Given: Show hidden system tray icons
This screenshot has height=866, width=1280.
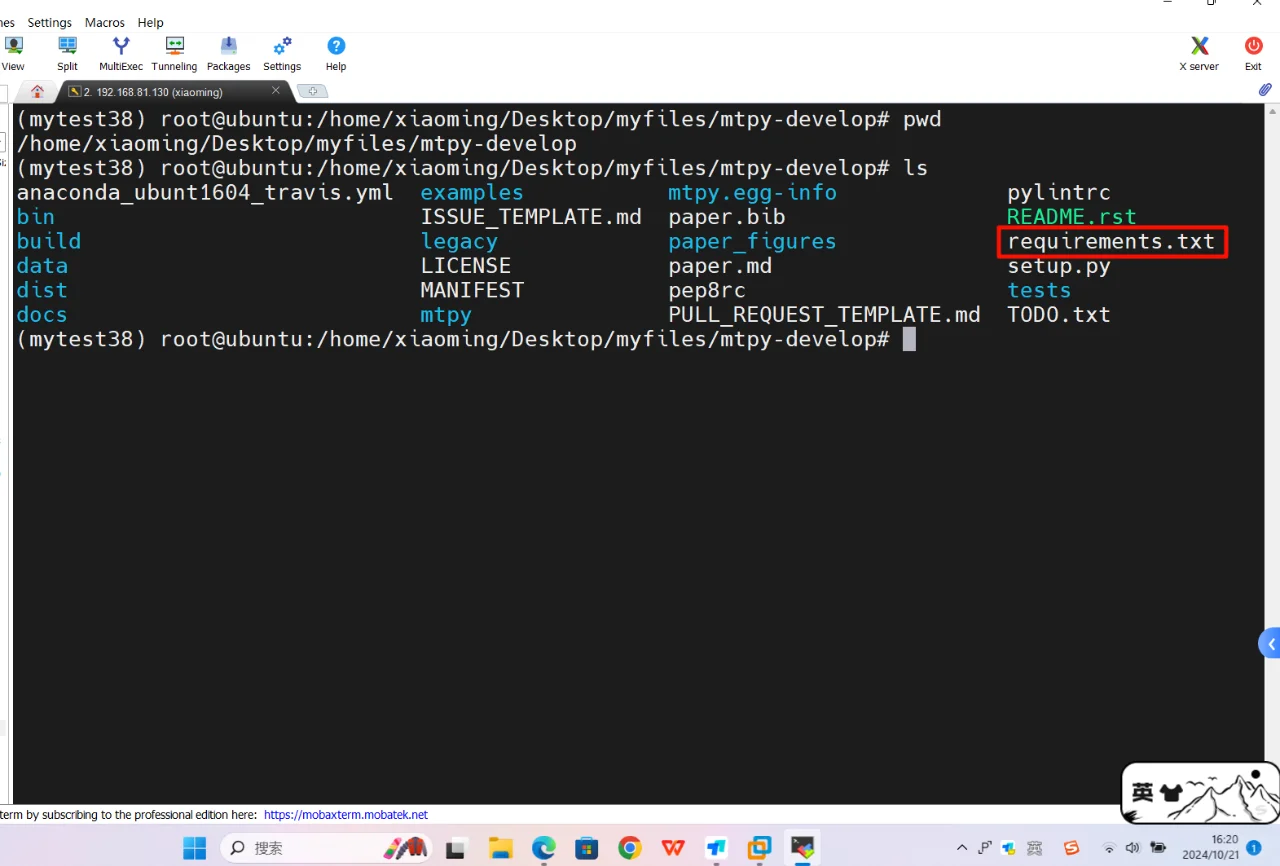Looking at the screenshot, I should [962, 848].
